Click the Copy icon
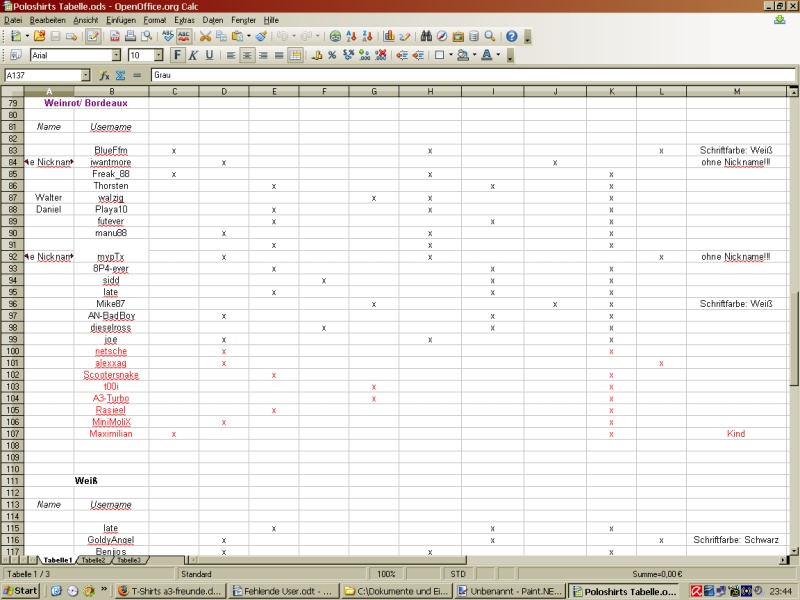The height and width of the screenshot is (600, 800). point(221,36)
